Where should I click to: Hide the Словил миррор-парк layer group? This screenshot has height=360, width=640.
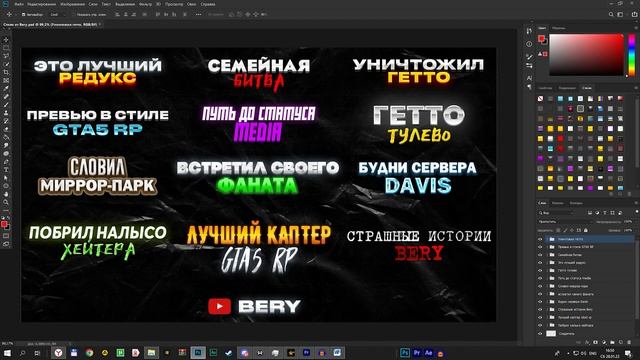tap(540, 286)
